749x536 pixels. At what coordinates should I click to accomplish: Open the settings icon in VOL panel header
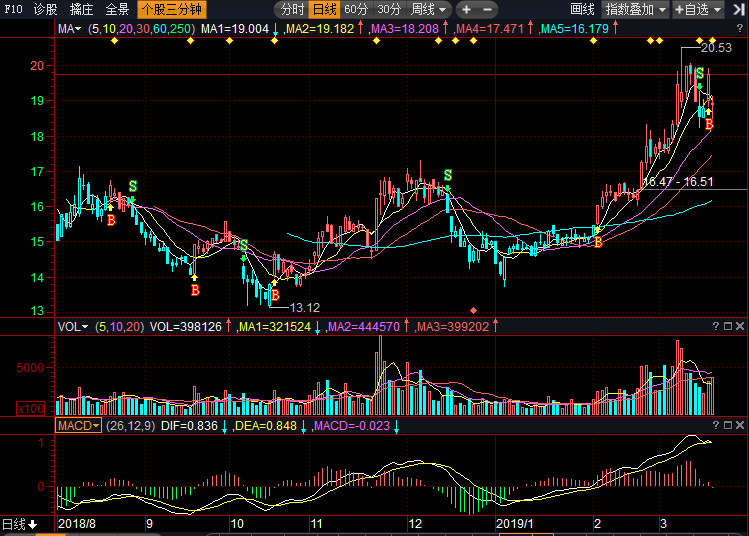click(x=727, y=327)
